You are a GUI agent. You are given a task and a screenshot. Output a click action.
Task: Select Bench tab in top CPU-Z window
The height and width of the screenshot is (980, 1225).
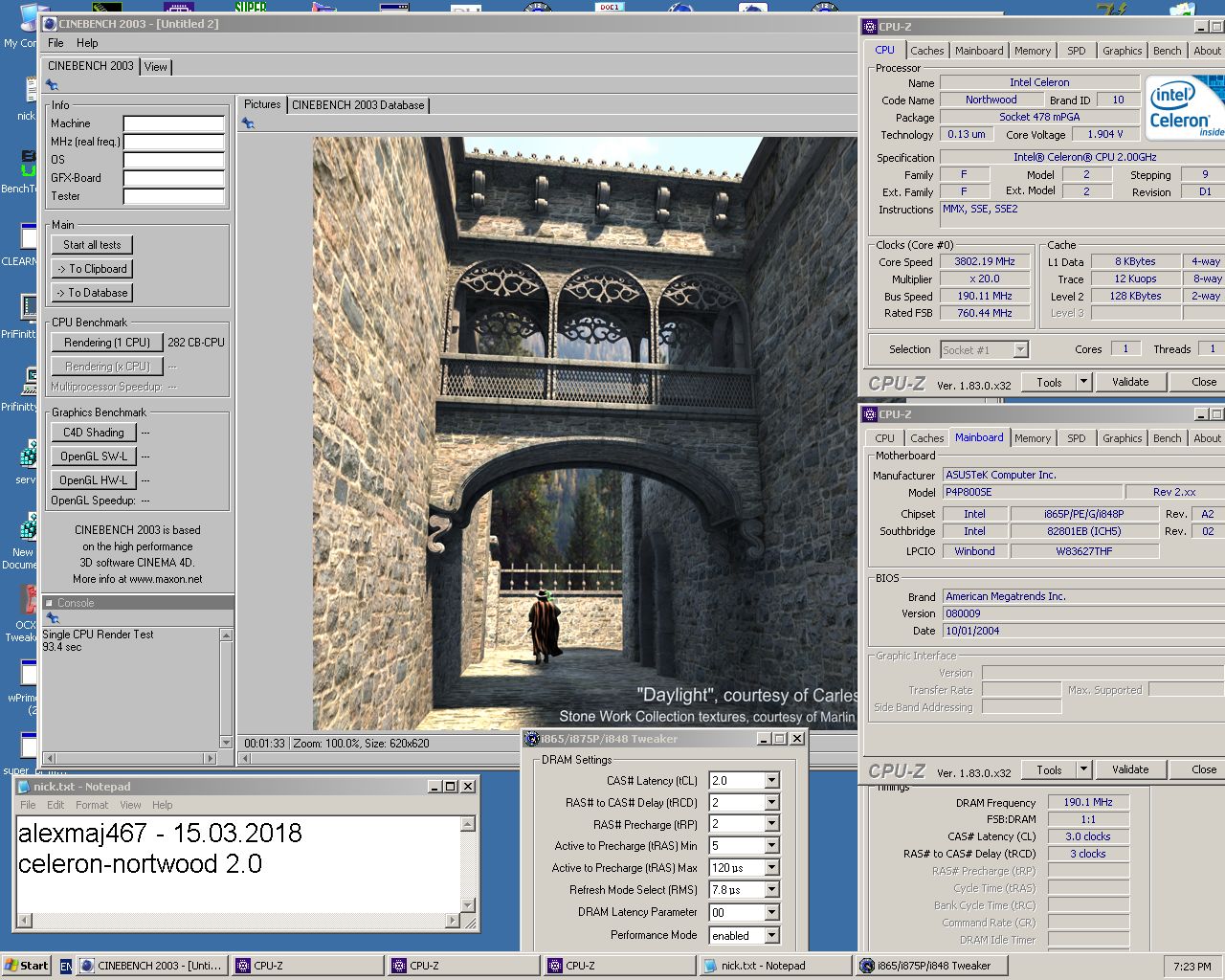[x=1167, y=51]
